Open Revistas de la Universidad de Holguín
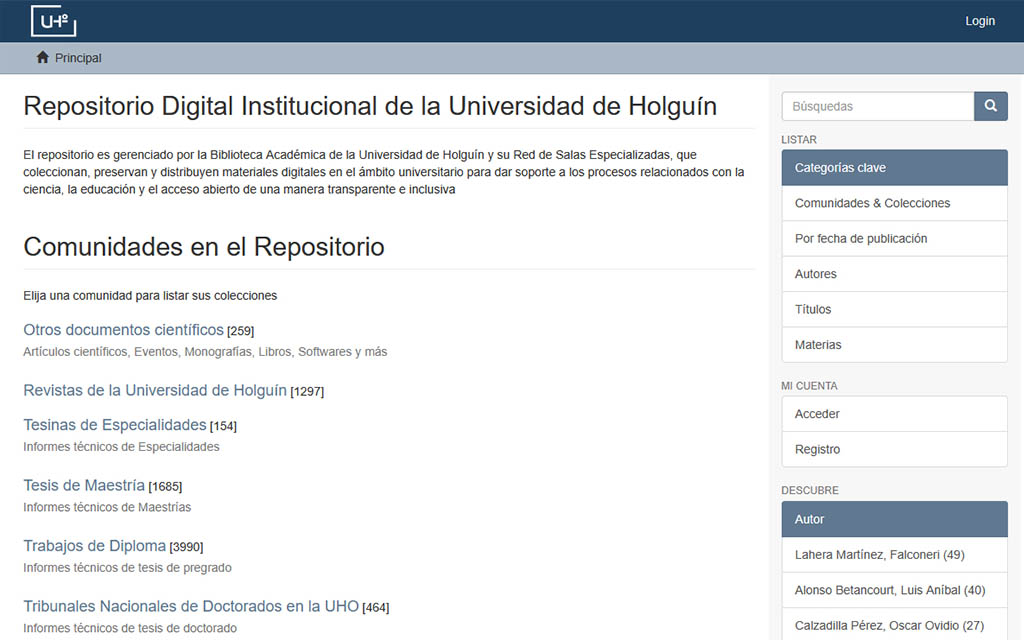Screen dimensions: 1024x640 pos(155,390)
